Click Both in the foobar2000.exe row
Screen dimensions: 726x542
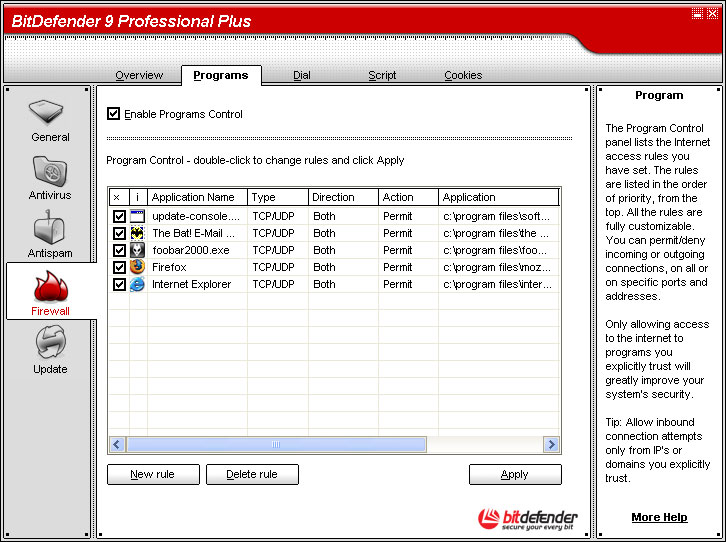pos(324,250)
